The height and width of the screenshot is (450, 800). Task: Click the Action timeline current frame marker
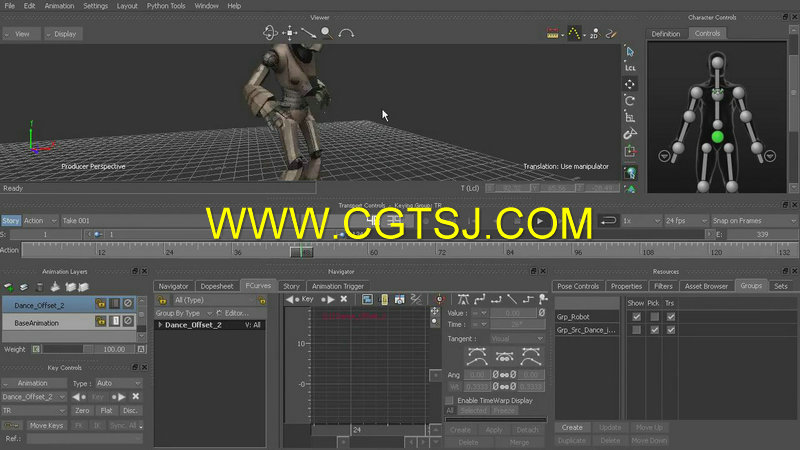(302, 252)
